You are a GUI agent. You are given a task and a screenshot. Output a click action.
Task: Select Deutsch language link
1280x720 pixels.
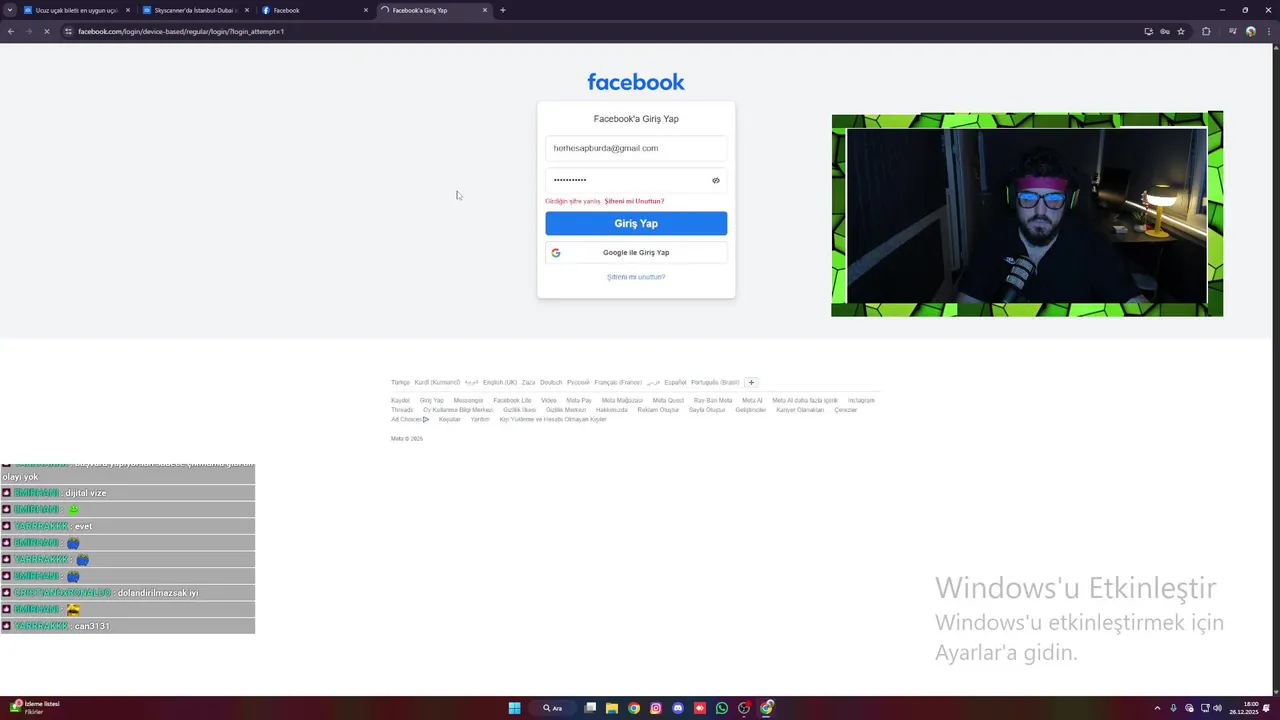[551, 382]
